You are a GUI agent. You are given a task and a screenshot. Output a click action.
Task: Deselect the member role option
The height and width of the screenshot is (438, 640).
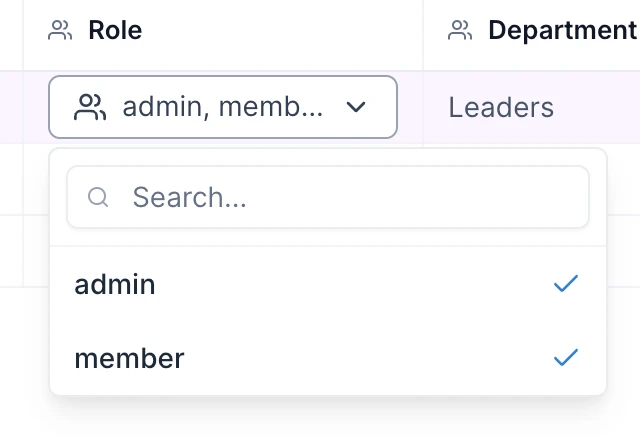[328, 358]
